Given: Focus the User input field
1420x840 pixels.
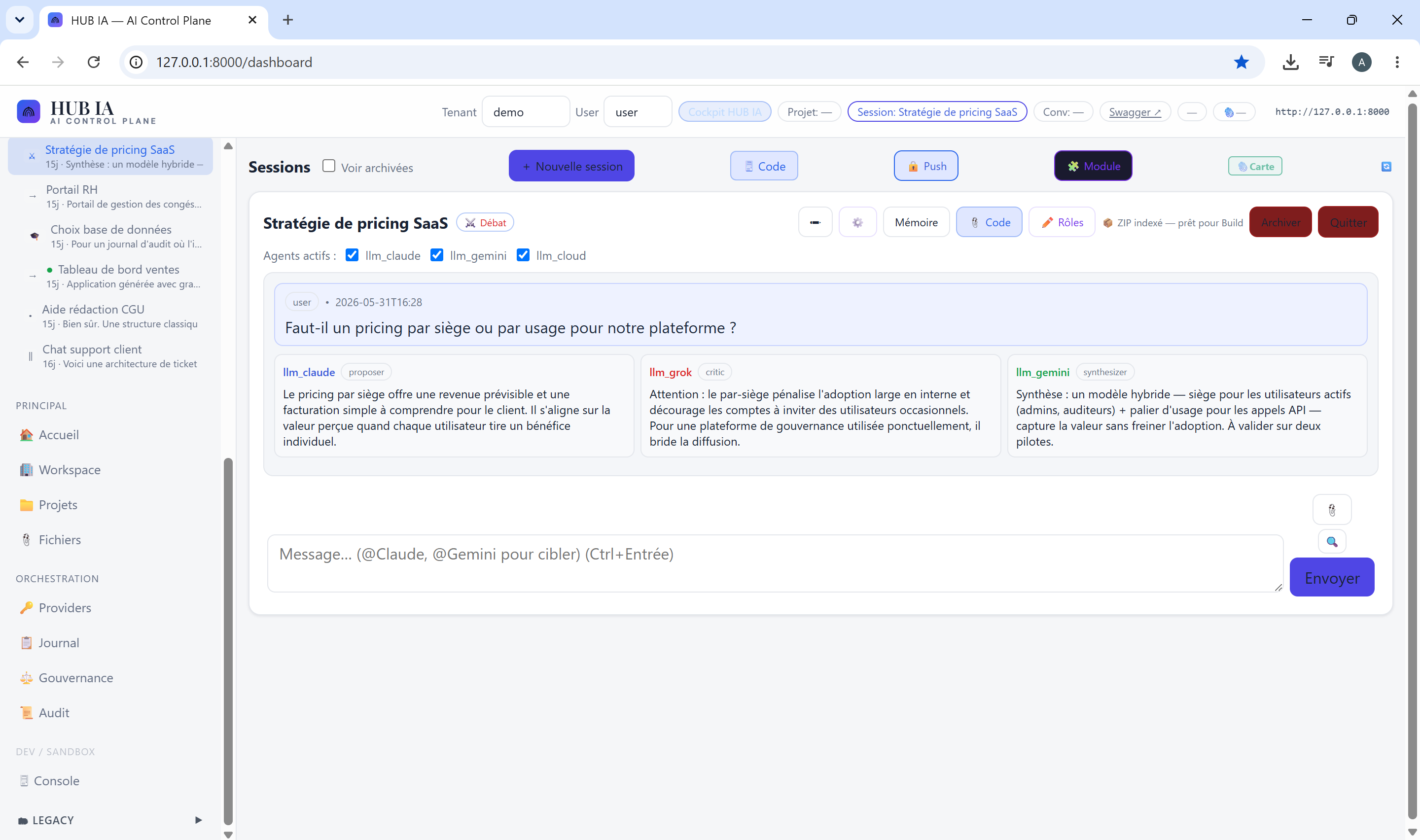Looking at the screenshot, I should (x=638, y=112).
